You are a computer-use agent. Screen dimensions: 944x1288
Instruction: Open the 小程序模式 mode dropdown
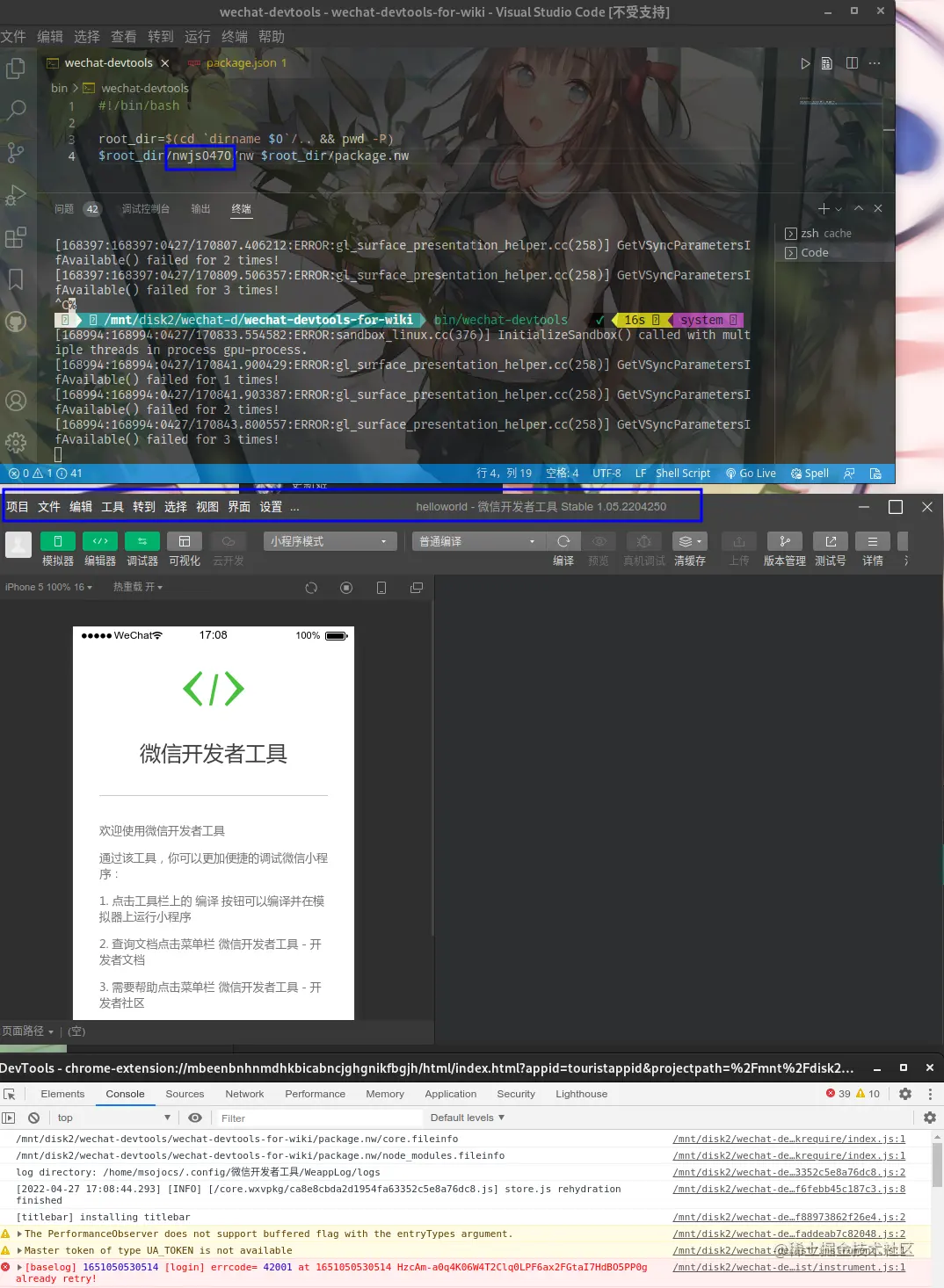coord(330,541)
